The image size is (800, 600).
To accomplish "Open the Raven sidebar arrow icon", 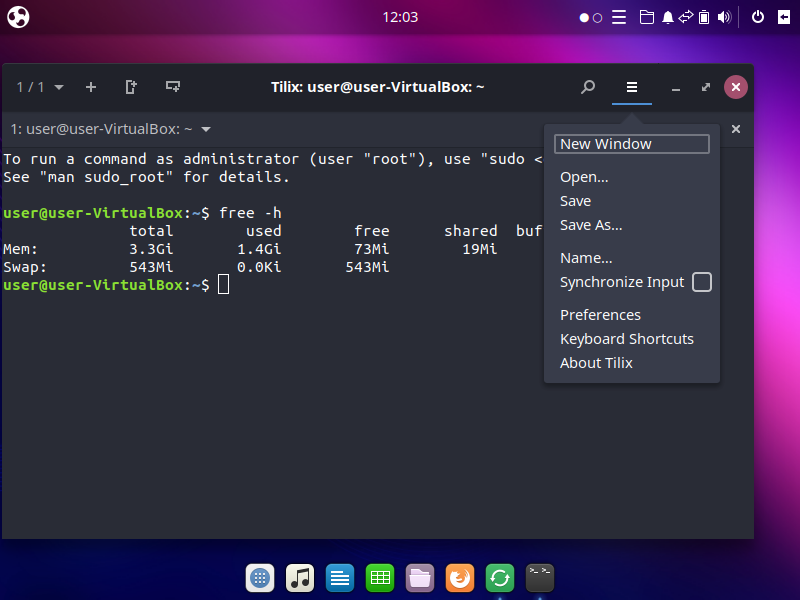I will coord(784,17).
